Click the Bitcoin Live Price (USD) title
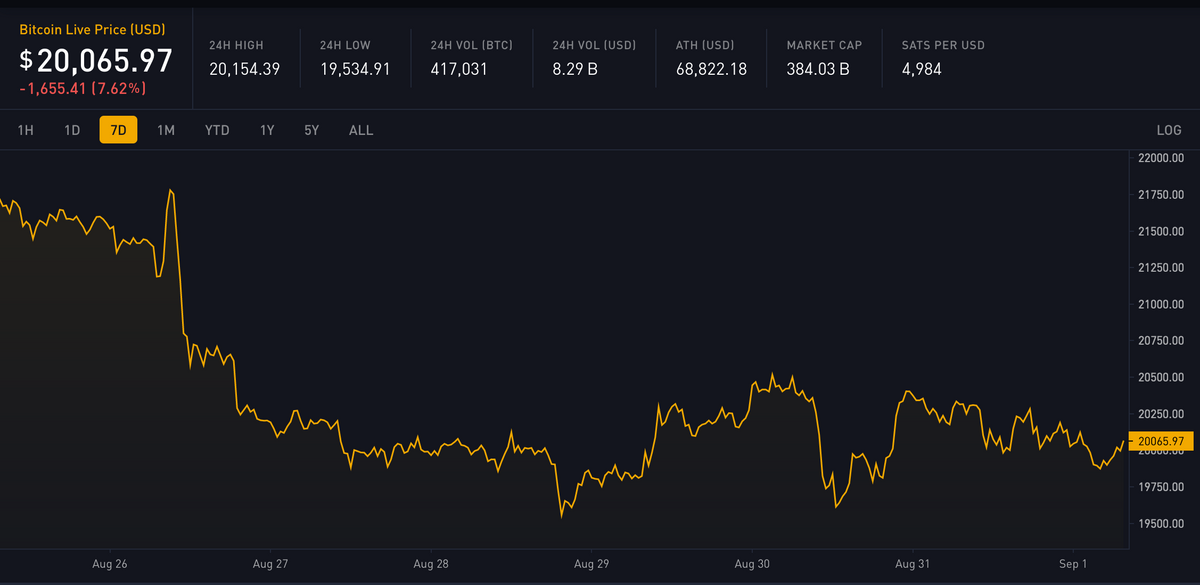This screenshot has width=1200, height=585. coord(92,30)
